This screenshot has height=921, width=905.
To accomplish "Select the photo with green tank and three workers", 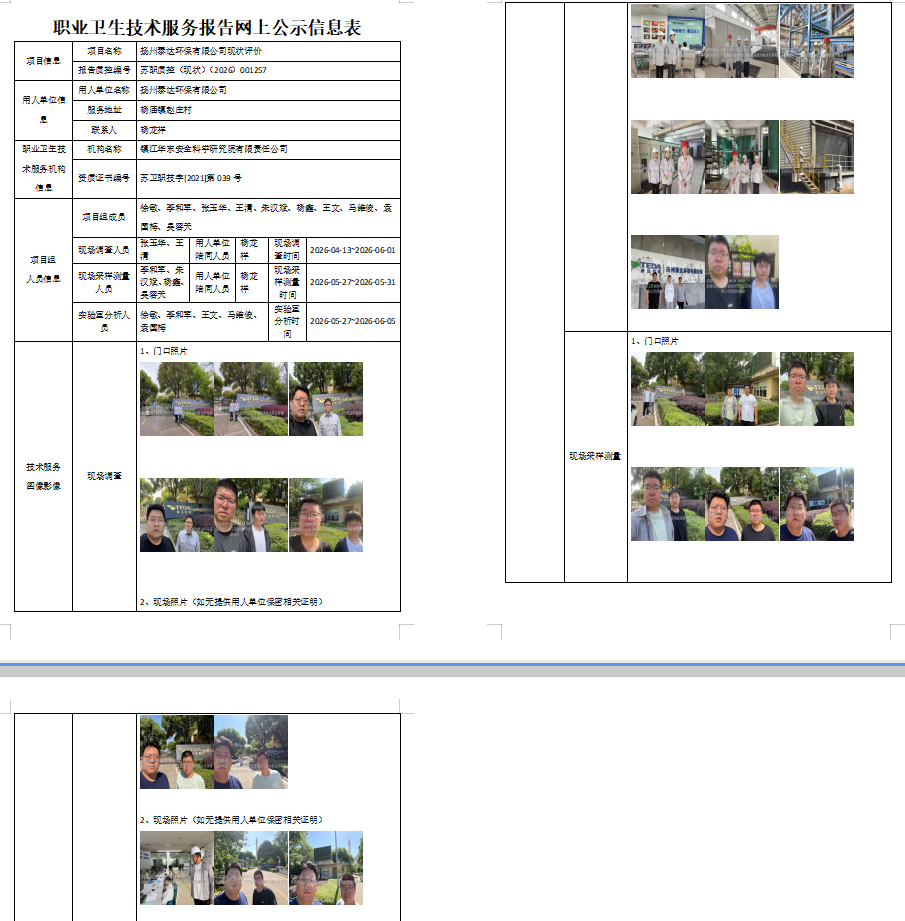I will [742, 157].
